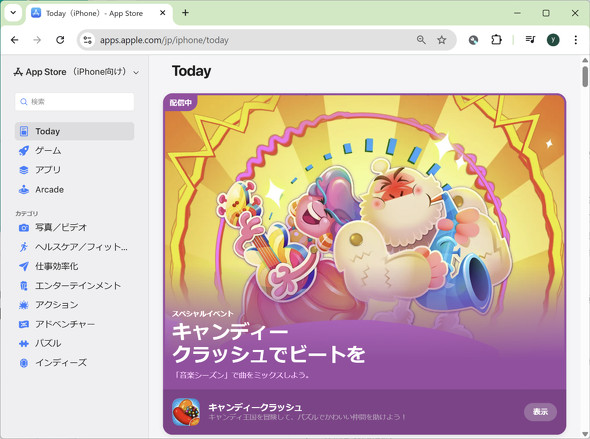Go back to previous page

[15, 40]
